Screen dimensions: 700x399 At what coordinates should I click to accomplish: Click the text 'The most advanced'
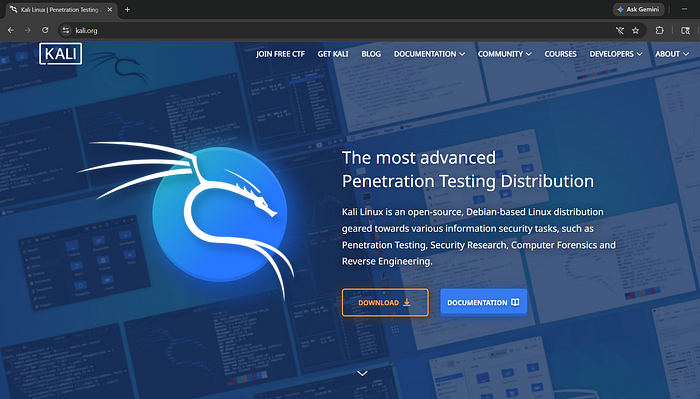(419, 158)
